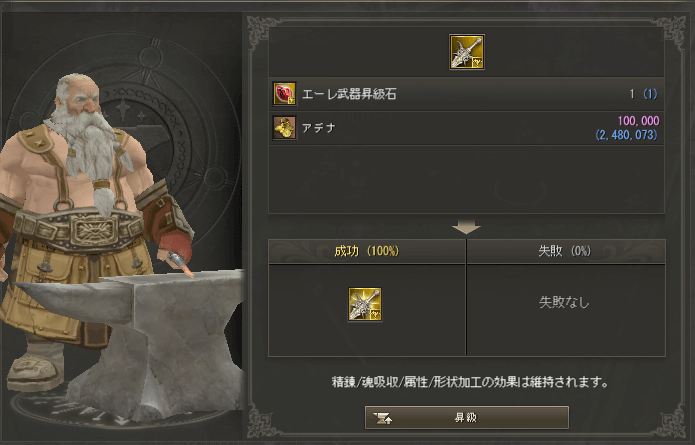695x445 pixels.
Task: Click the 精錬/魂吸収 effect notice text
Action: 470,382
